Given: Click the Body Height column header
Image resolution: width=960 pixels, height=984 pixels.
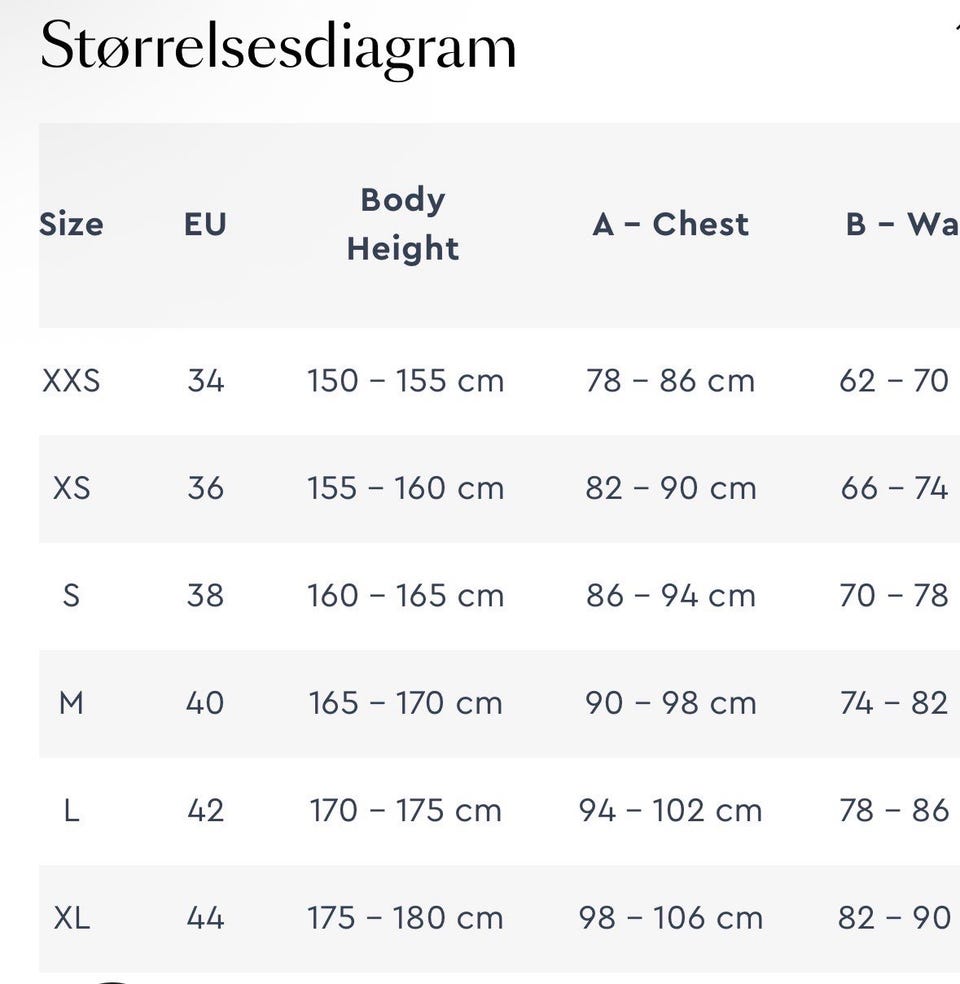Looking at the screenshot, I should click(x=403, y=224).
